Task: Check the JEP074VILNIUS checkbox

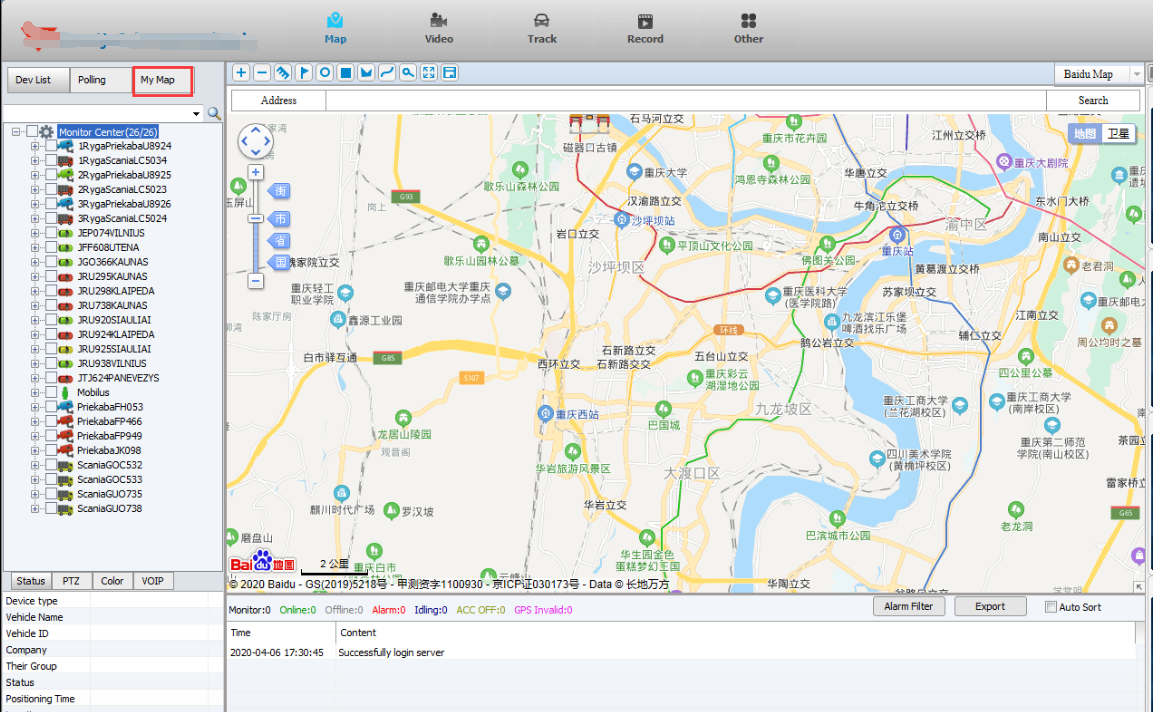Action: point(51,232)
